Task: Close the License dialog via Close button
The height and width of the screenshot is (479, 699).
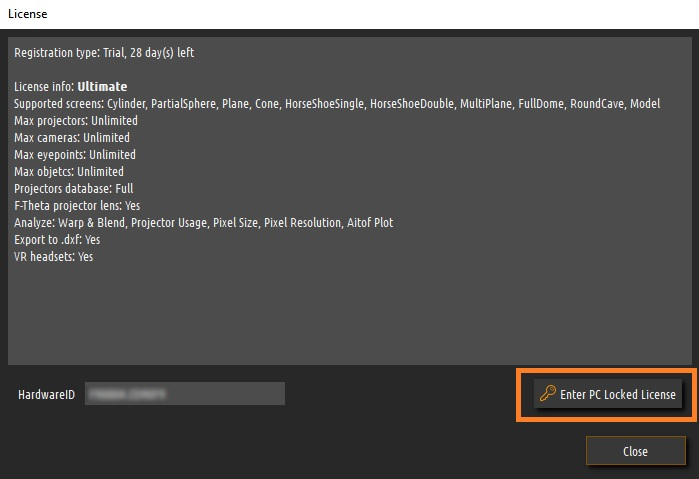Action: click(x=635, y=451)
